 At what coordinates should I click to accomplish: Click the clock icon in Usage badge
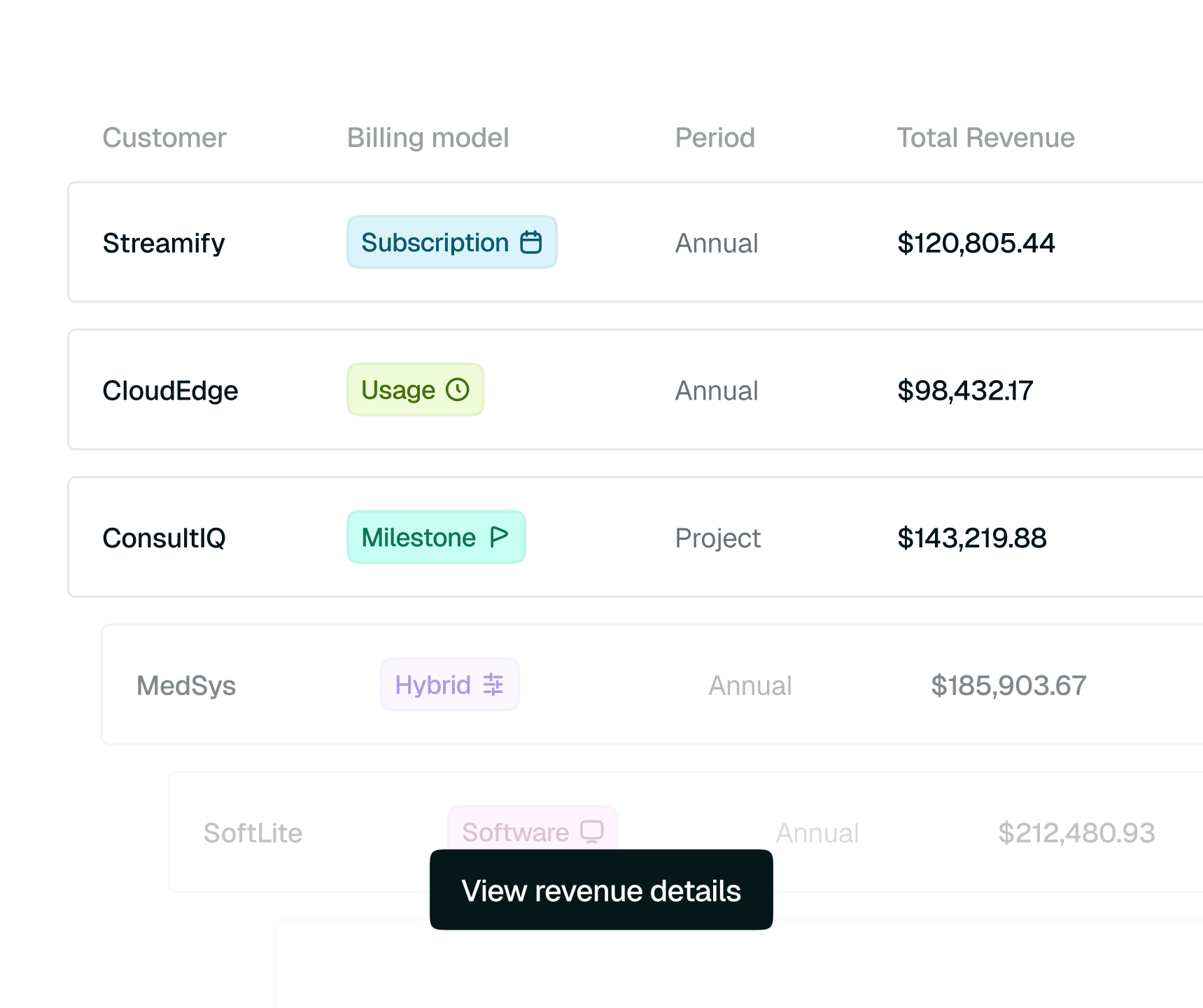coord(458,390)
